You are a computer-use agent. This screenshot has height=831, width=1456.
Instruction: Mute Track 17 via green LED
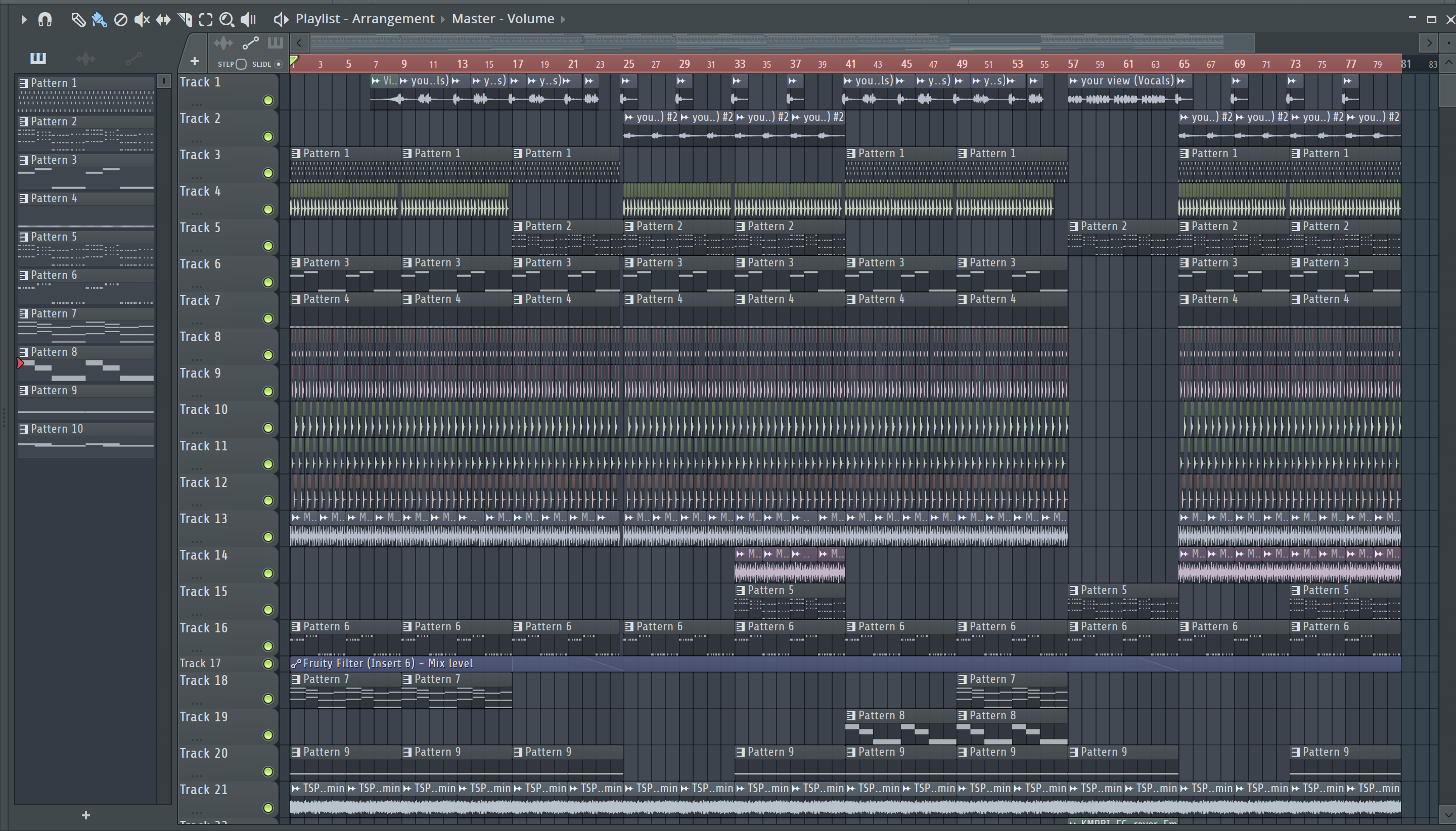point(267,663)
